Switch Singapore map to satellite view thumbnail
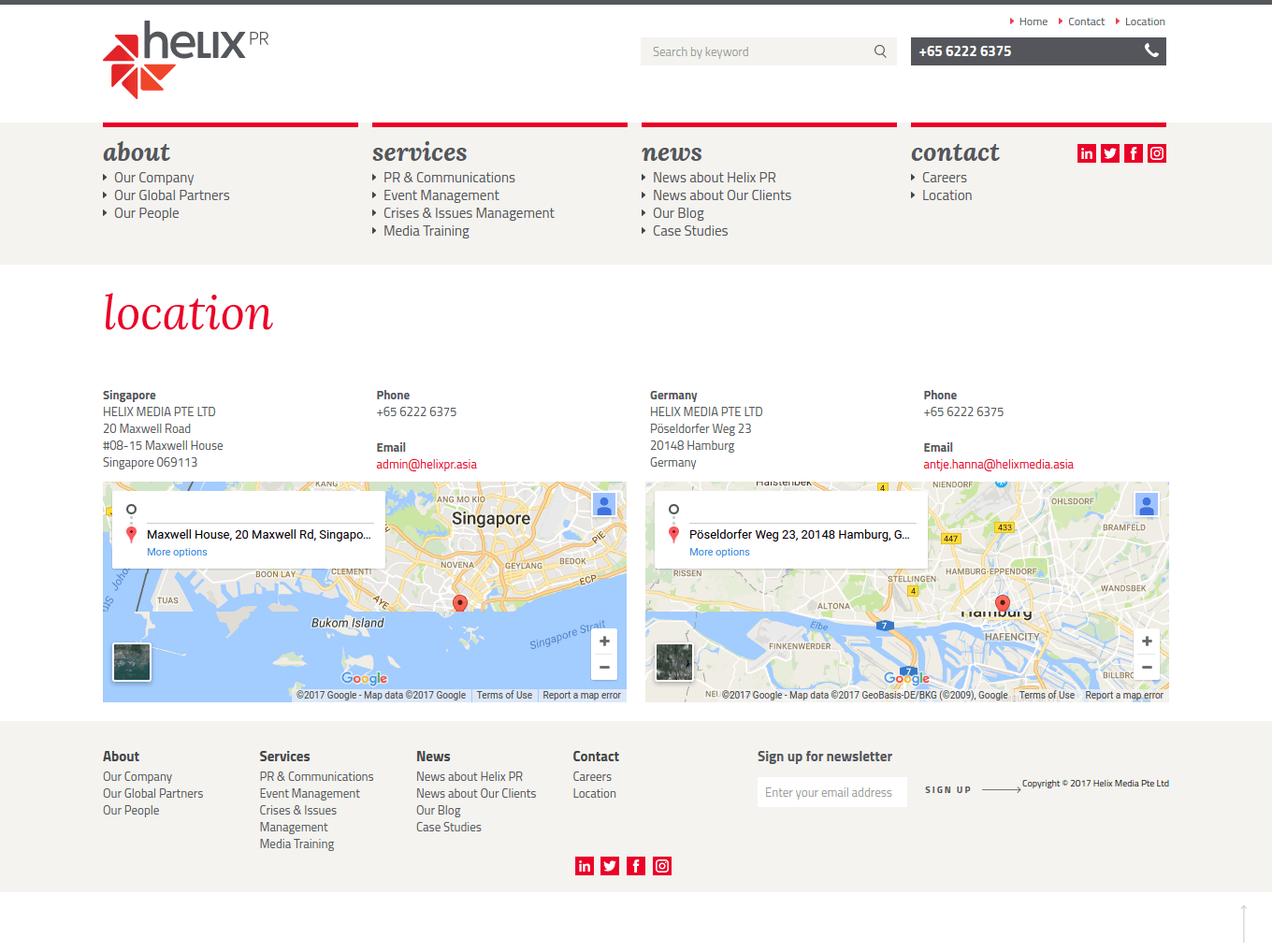The image size is (1272, 952). point(132,662)
